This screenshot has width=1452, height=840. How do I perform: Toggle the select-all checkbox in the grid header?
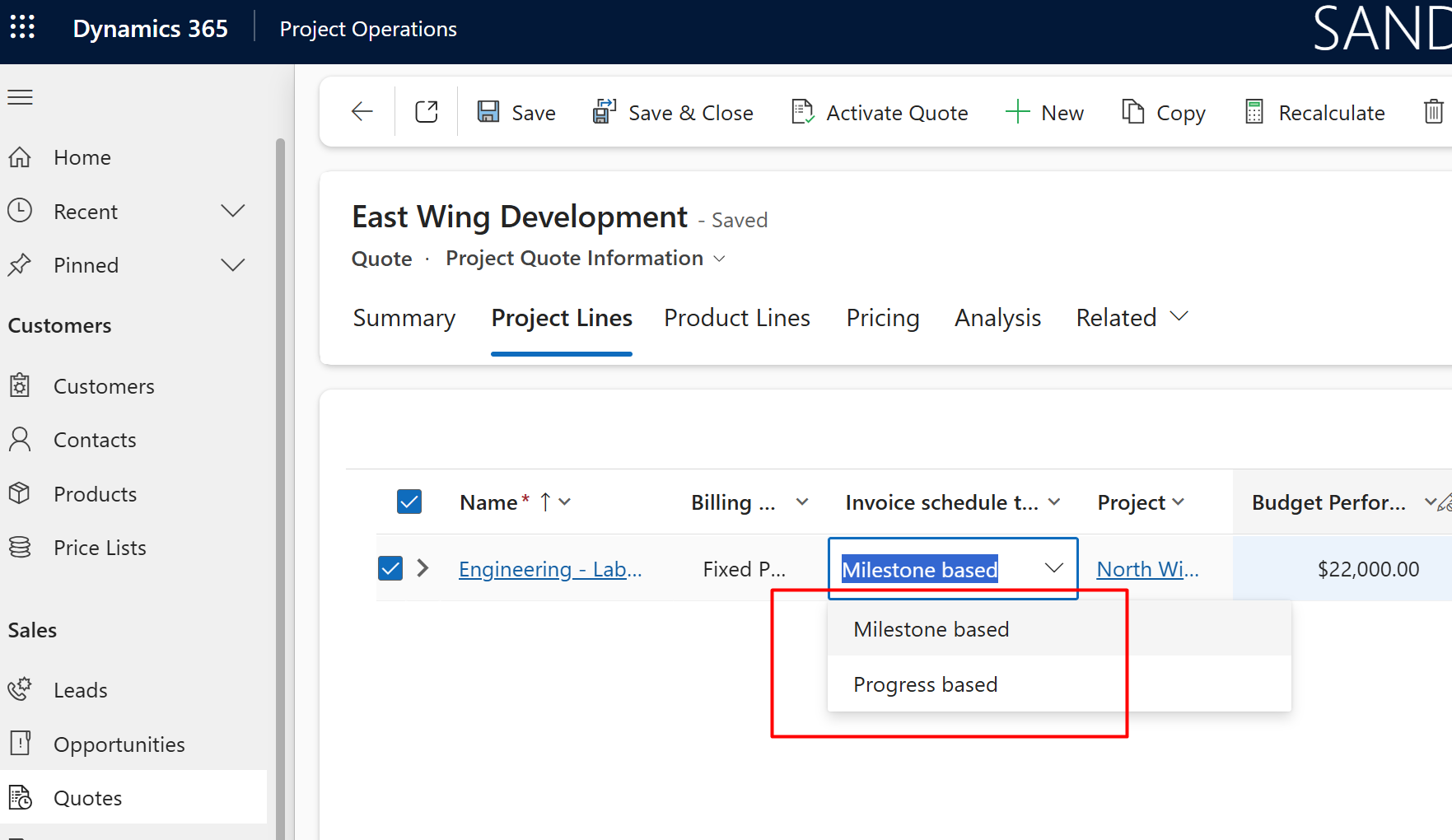[x=409, y=501]
